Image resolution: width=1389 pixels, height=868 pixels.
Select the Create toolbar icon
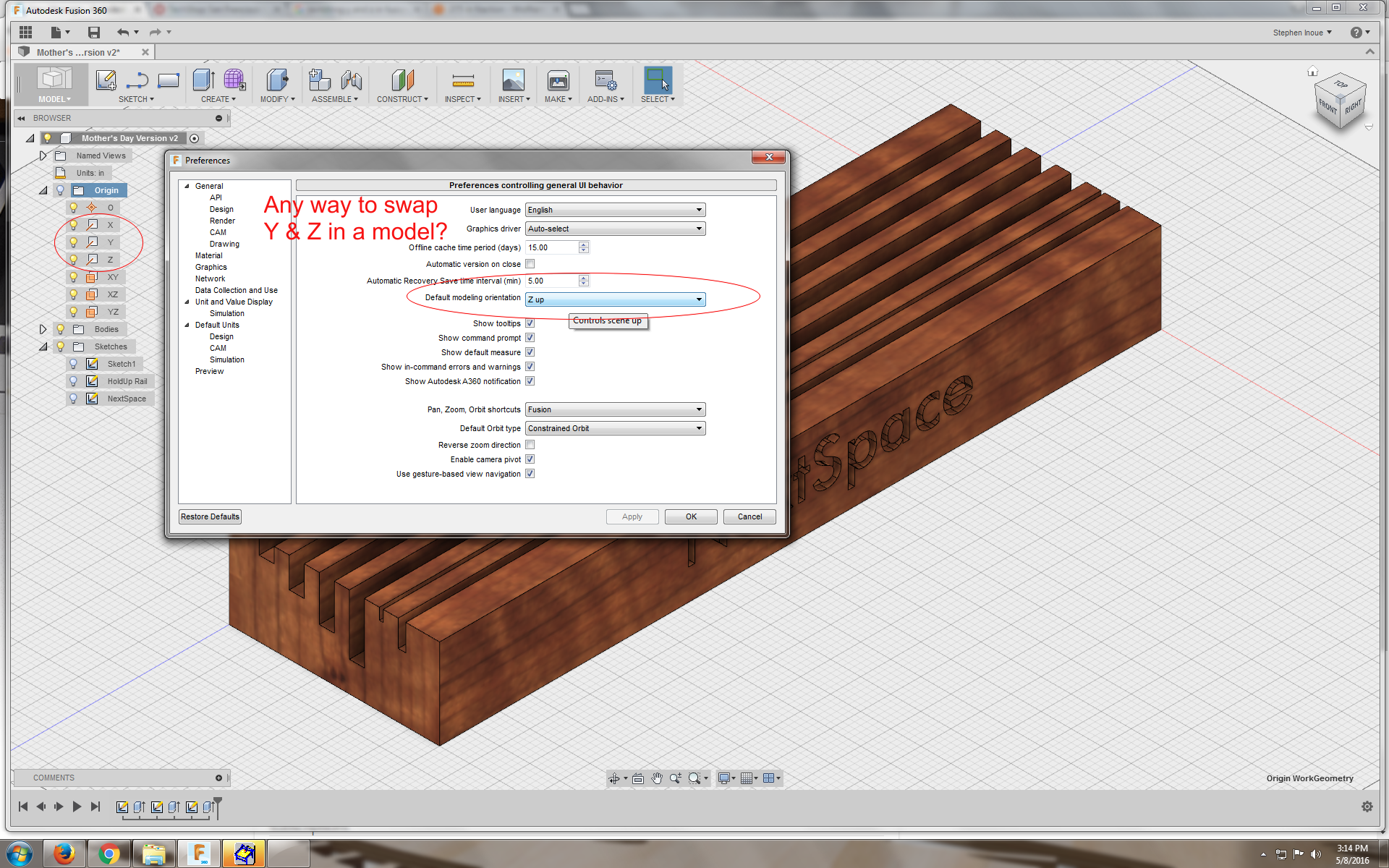[x=203, y=81]
